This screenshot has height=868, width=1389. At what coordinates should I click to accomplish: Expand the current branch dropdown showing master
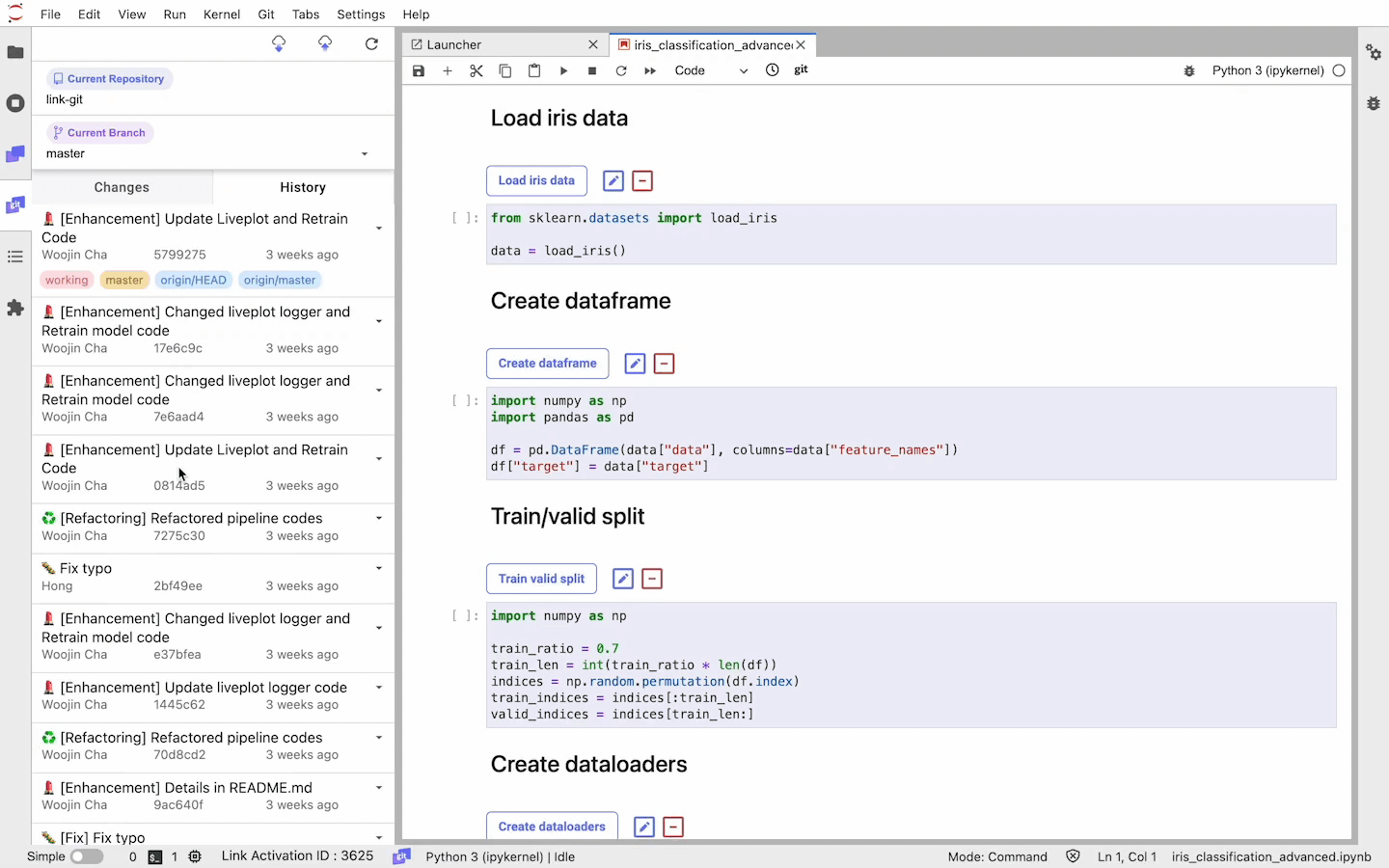364,152
